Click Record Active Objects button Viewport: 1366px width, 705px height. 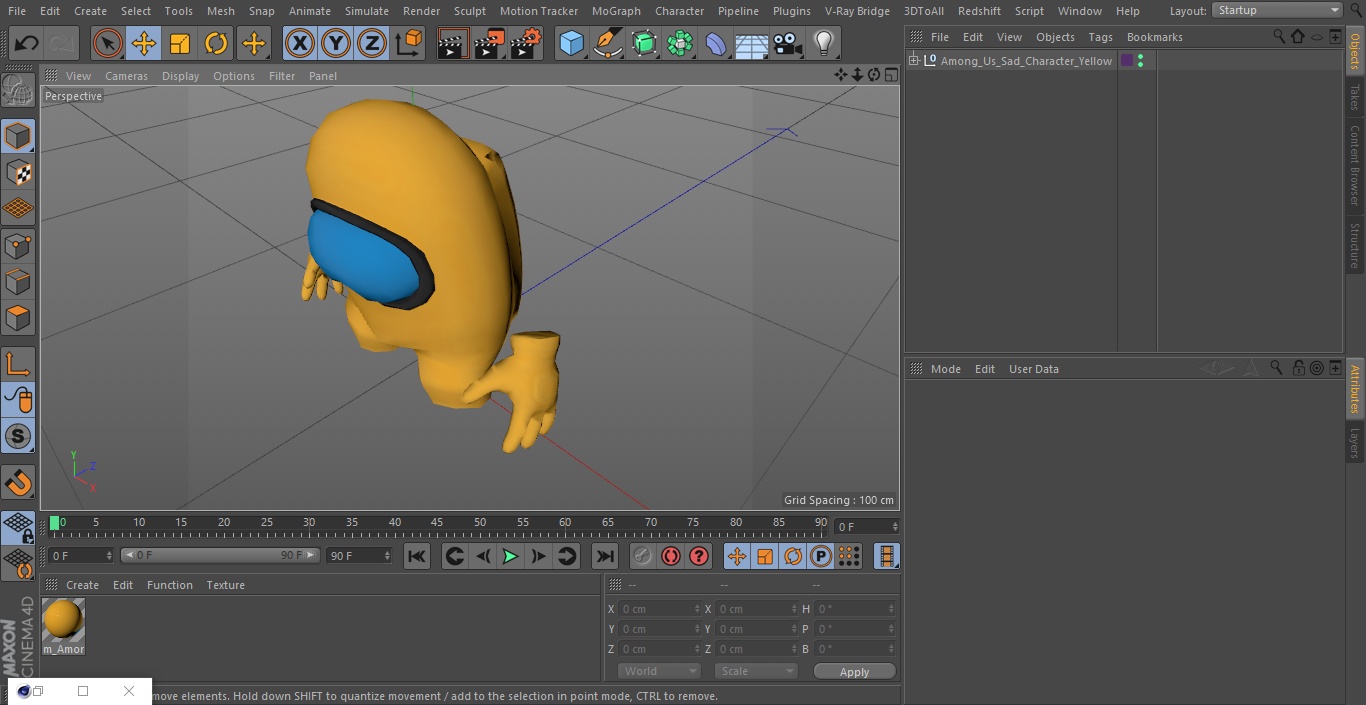(643, 556)
